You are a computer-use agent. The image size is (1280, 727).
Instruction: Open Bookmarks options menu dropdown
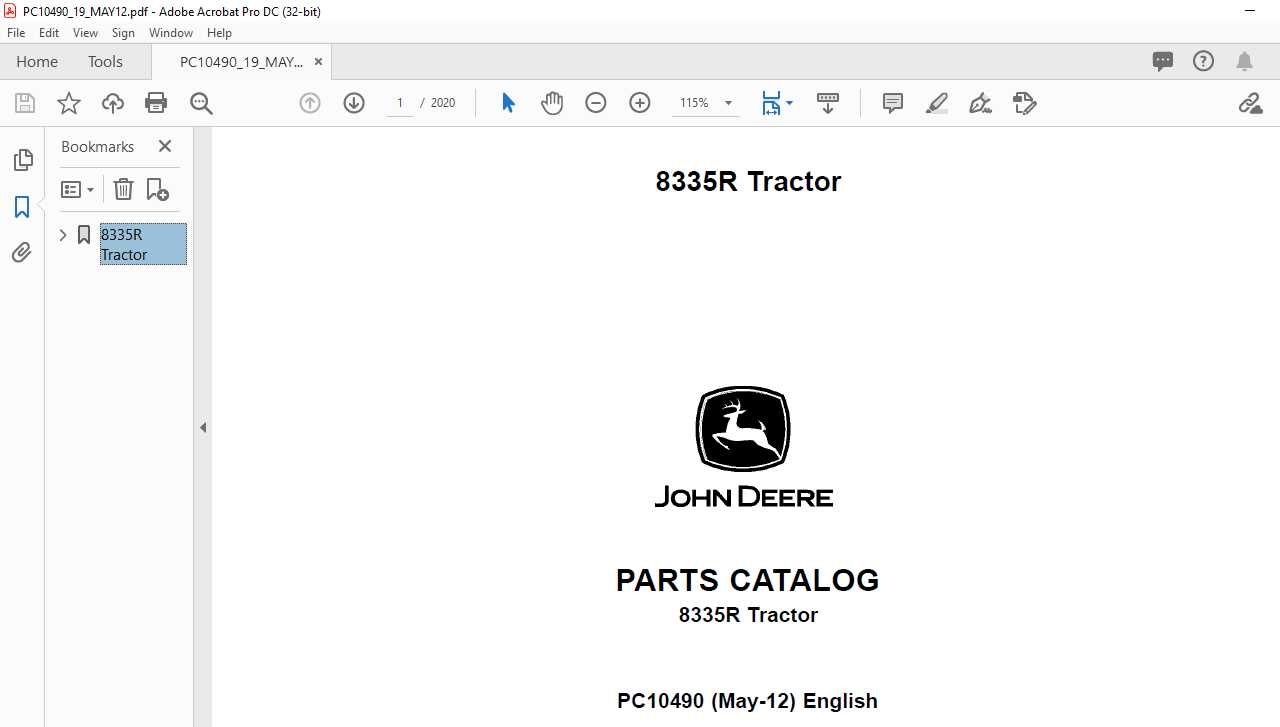point(77,189)
